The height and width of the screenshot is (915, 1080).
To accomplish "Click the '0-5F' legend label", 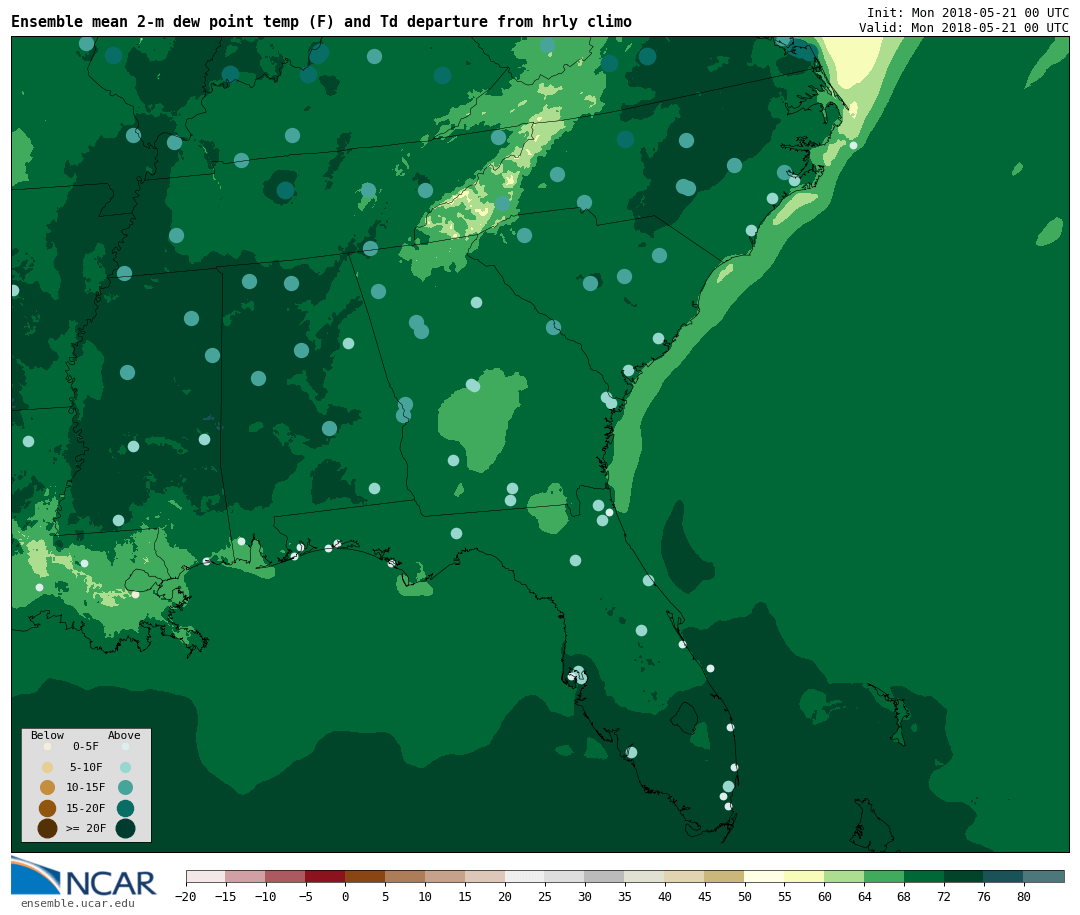I will pyautogui.click(x=86, y=746).
